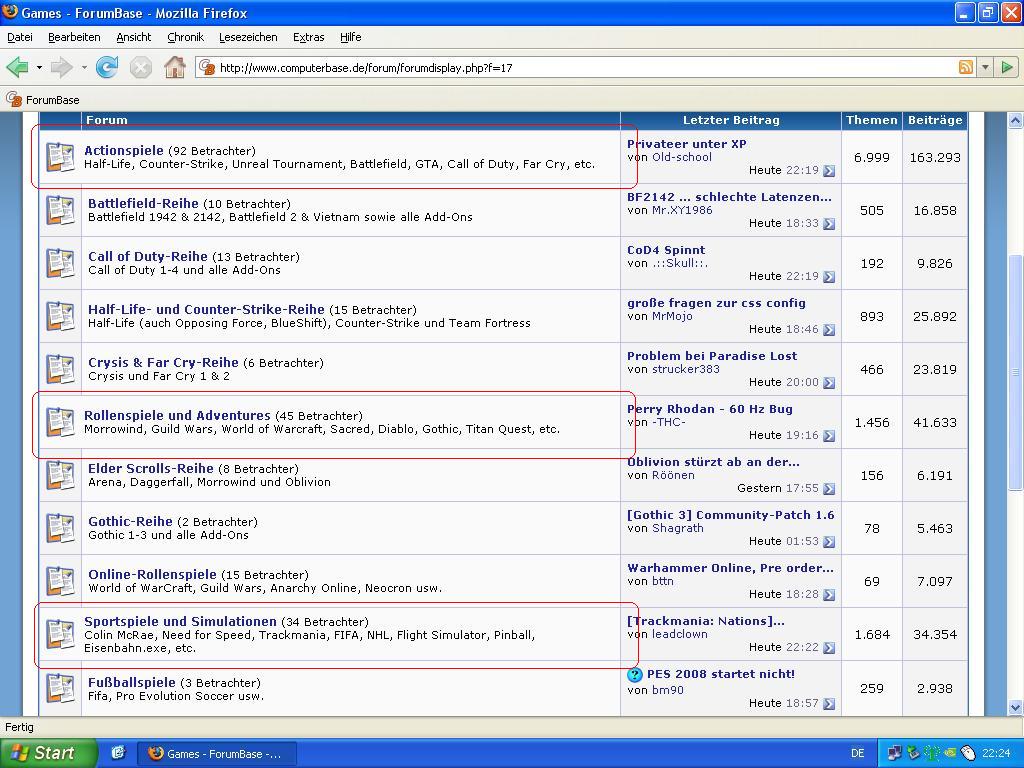Click the Fußballspiele forum icon
The image size is (1024, 768).
tap(60, 688)
